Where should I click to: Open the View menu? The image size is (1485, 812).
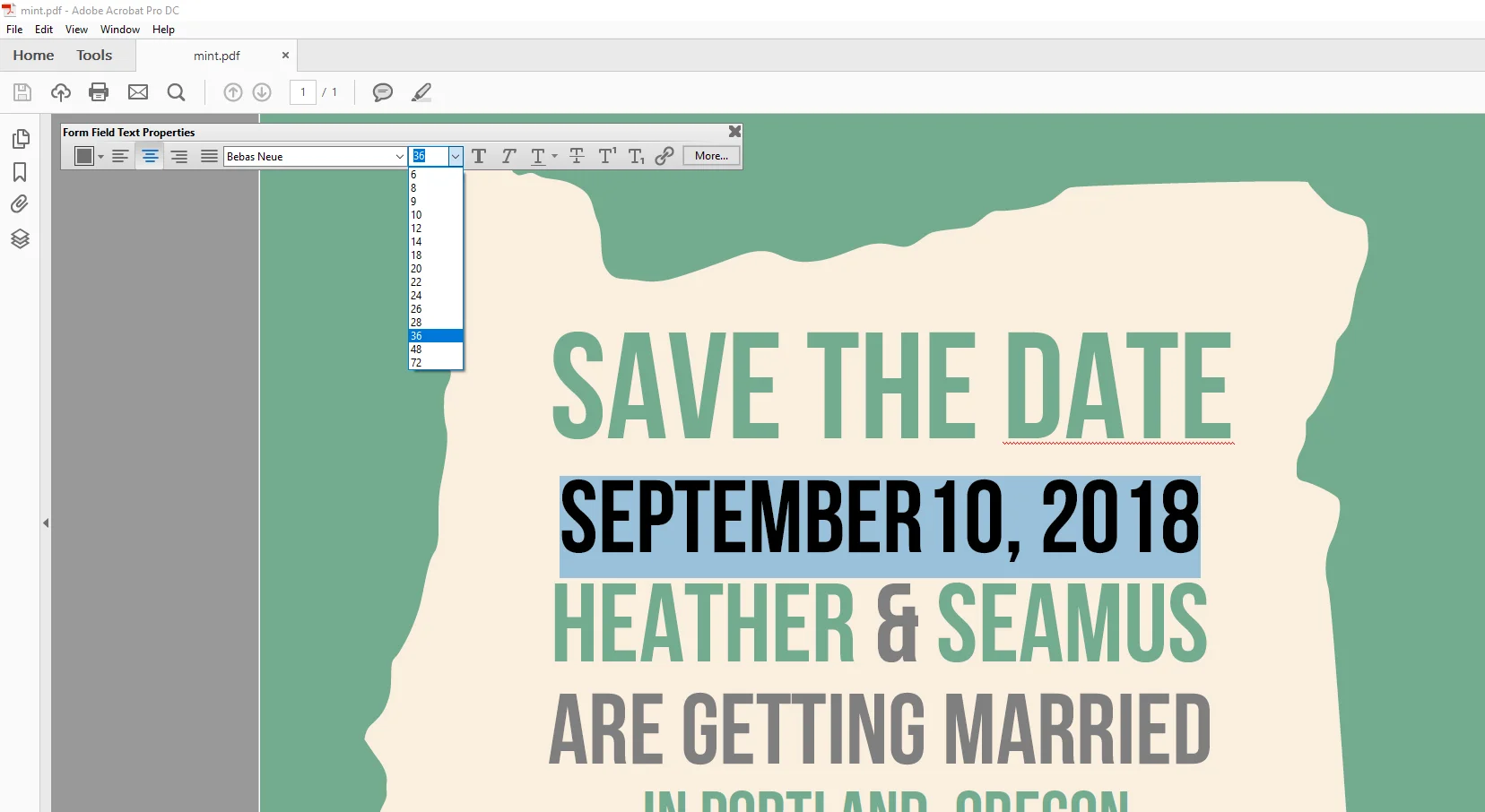pos(76,30)
